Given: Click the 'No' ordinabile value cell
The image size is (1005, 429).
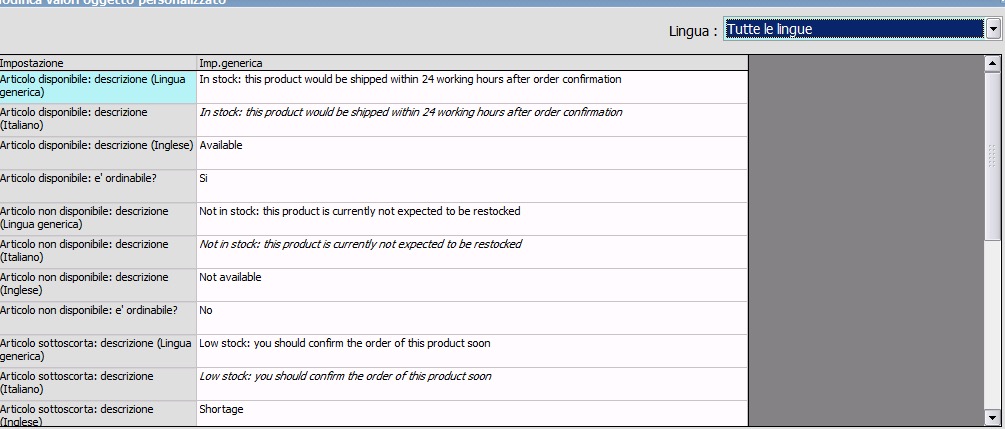Looking at the screenshot, I should point(472,317).
